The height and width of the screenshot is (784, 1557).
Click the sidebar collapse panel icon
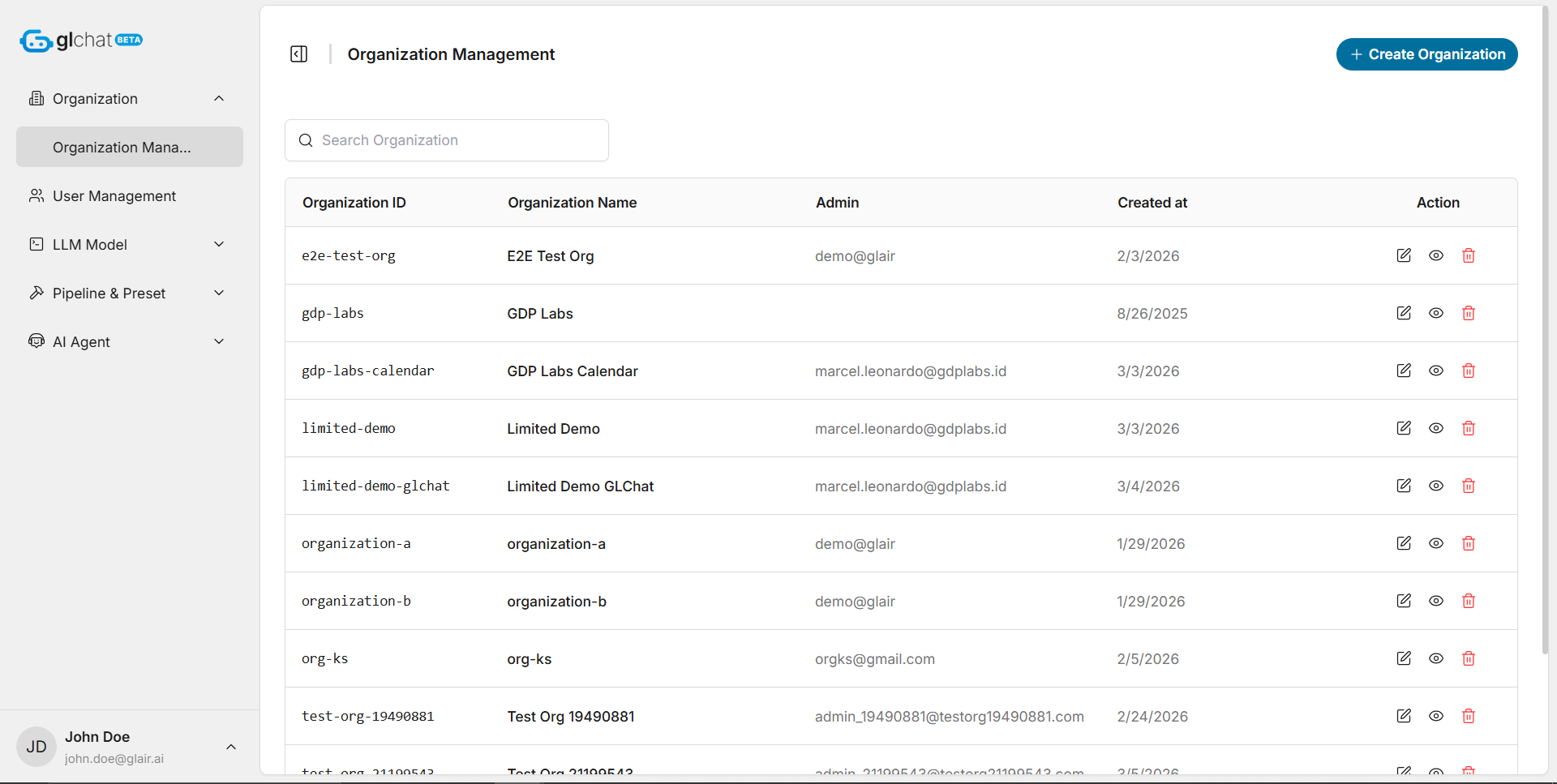click(298, 54)
